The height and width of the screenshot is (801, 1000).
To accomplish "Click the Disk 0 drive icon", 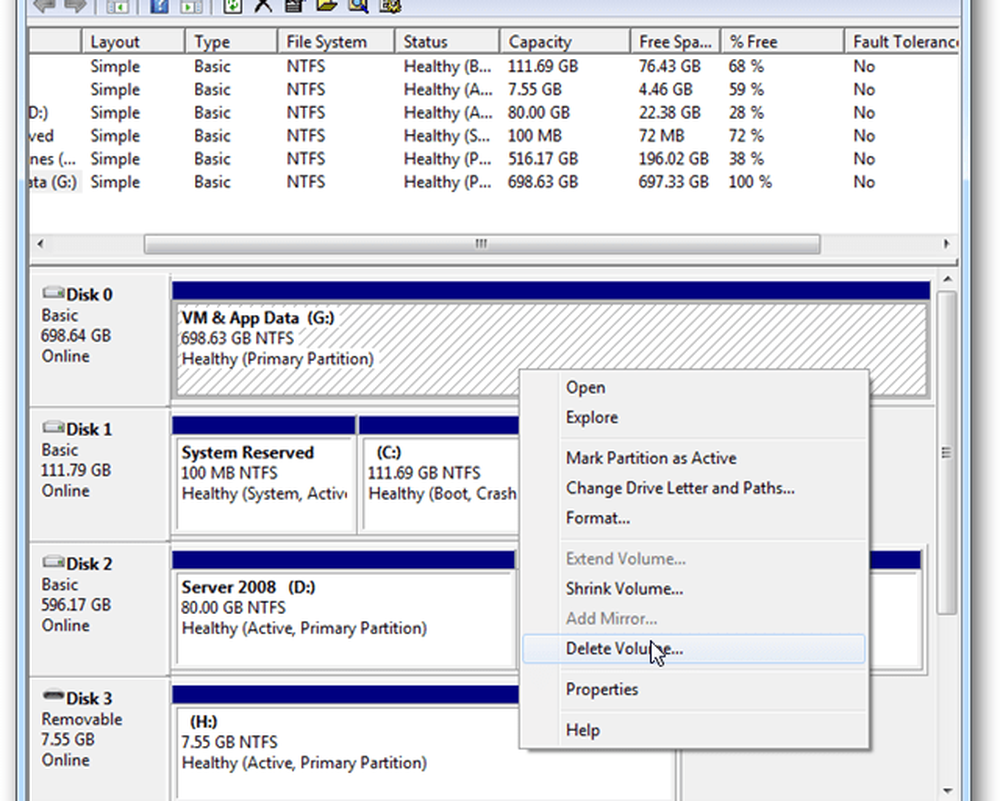I will [54, 293].
